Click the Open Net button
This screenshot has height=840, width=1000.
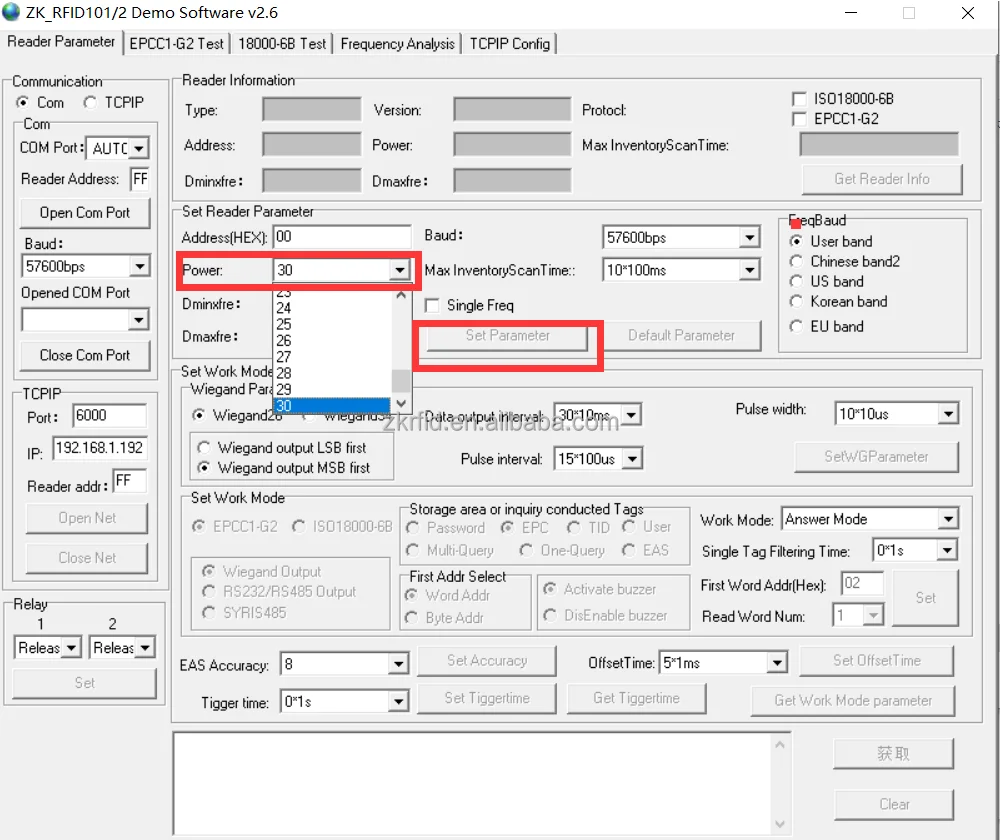[x=87, y=518]
